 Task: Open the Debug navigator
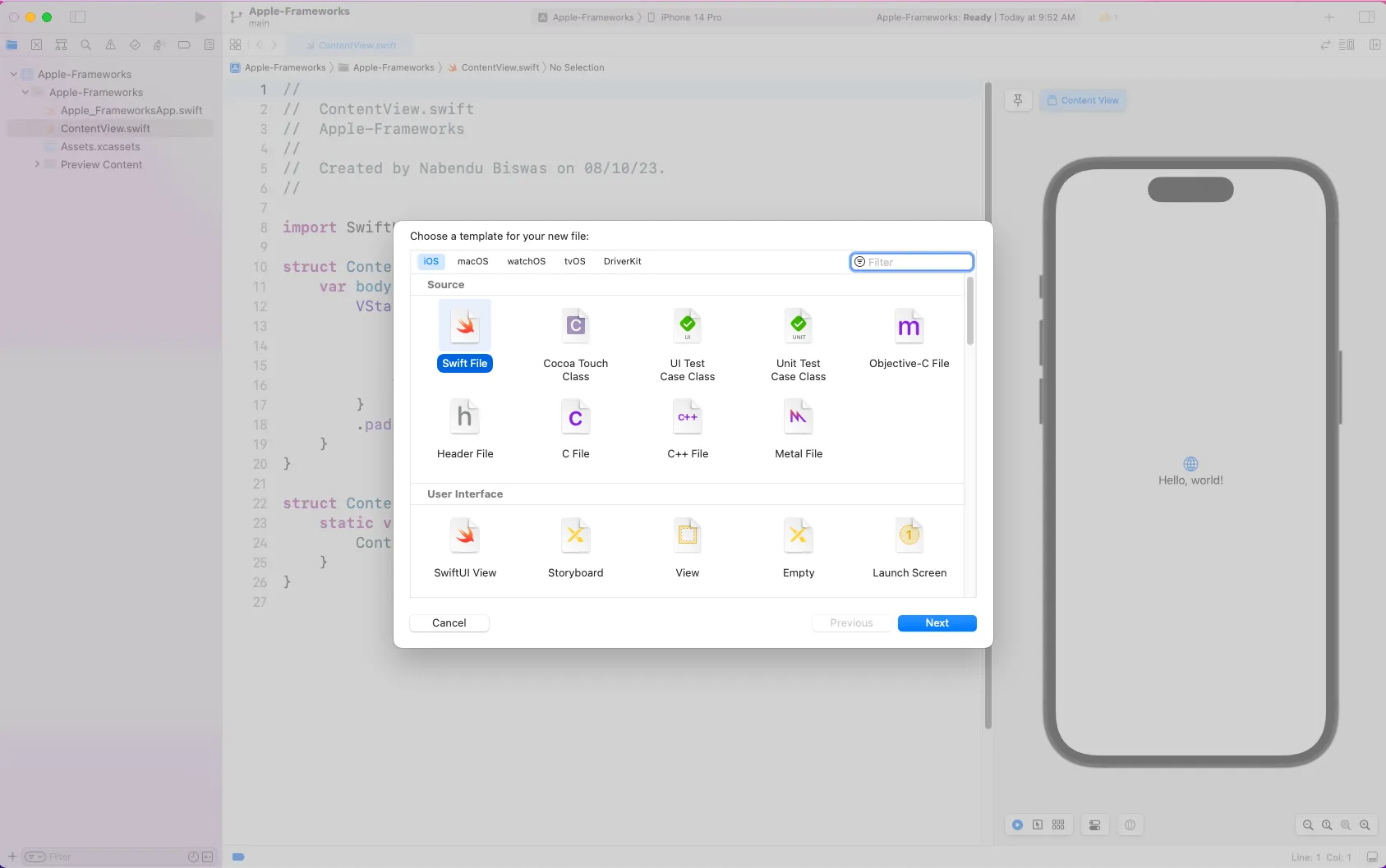(x=159, y=45)
